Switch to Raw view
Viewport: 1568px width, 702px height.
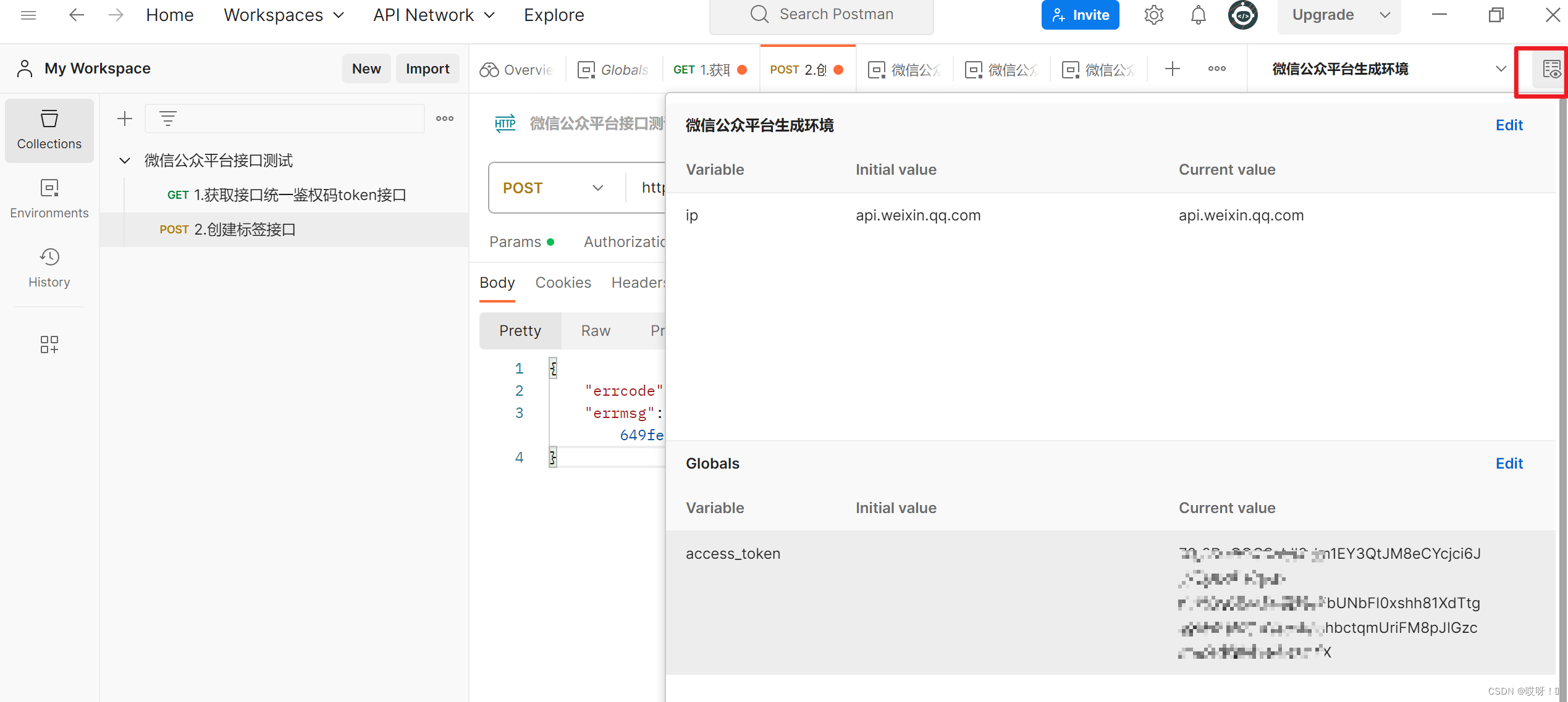pyautogui.click(x=596, y=331)
